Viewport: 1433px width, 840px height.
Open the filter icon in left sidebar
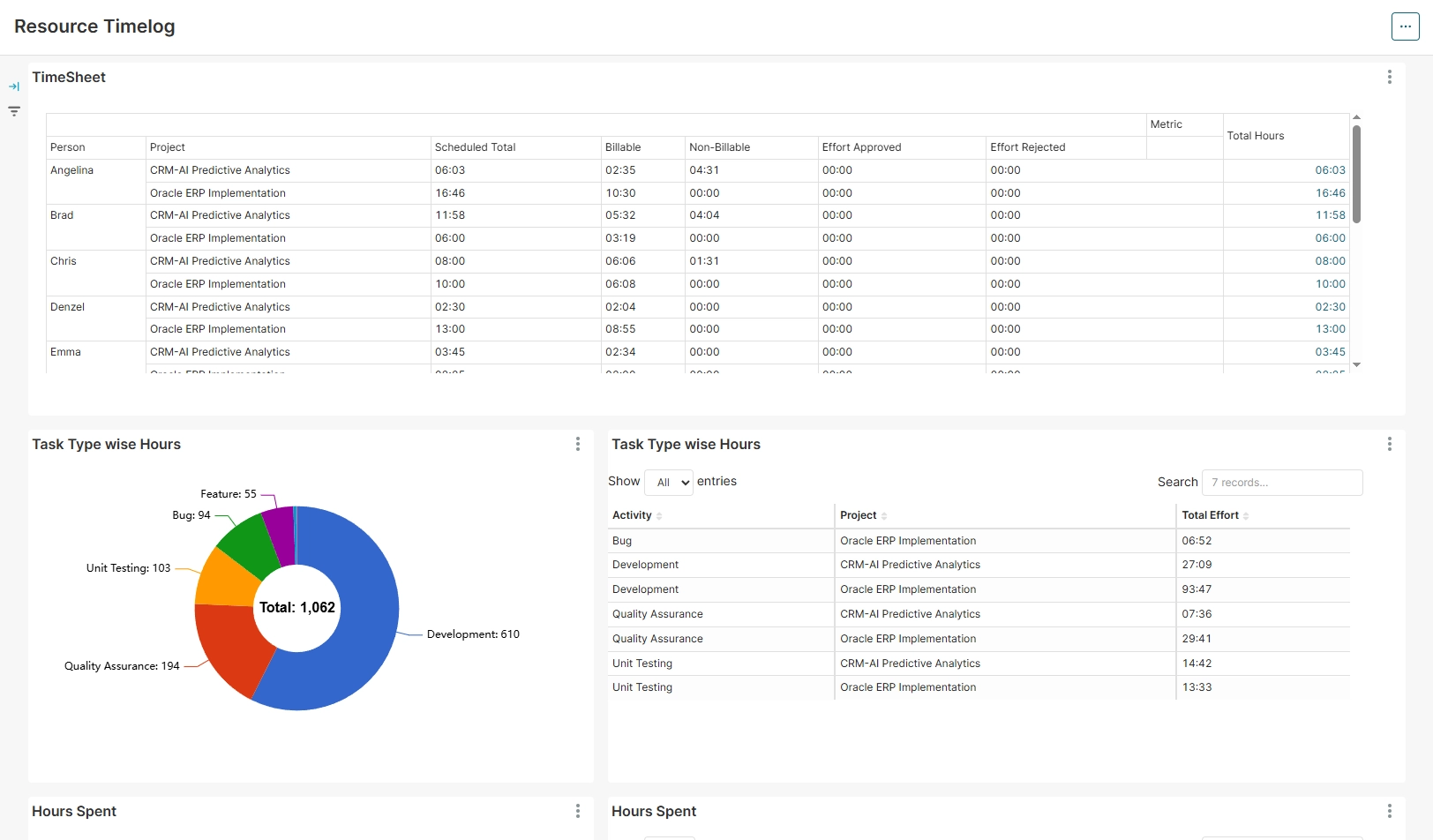14,111
